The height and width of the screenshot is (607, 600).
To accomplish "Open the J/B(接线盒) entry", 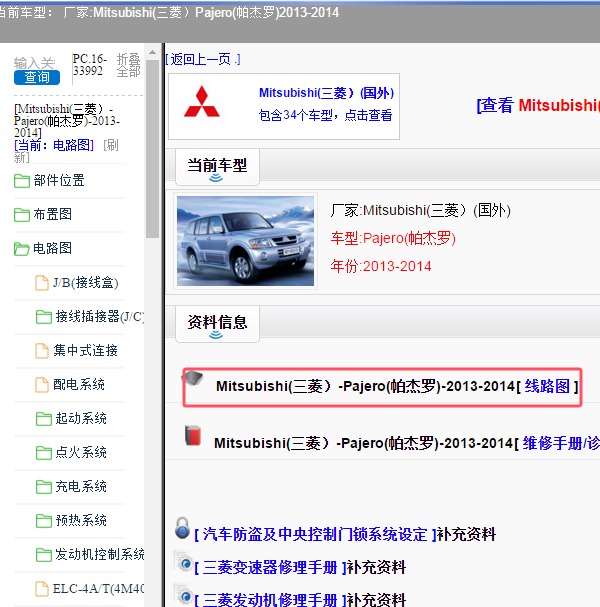I will [86, 283].
